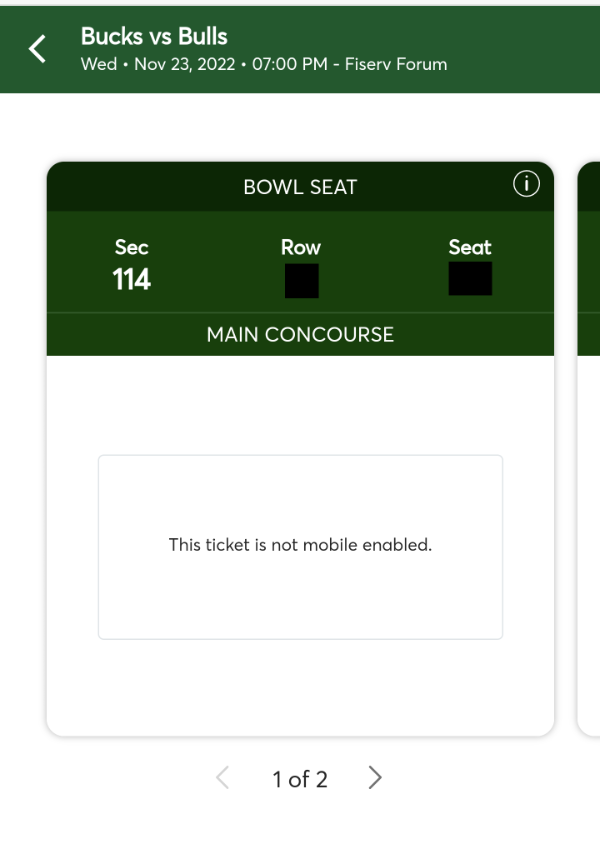Go back using the header arrow
This screenshot has height=844, width=600.
tap(37, 49)
